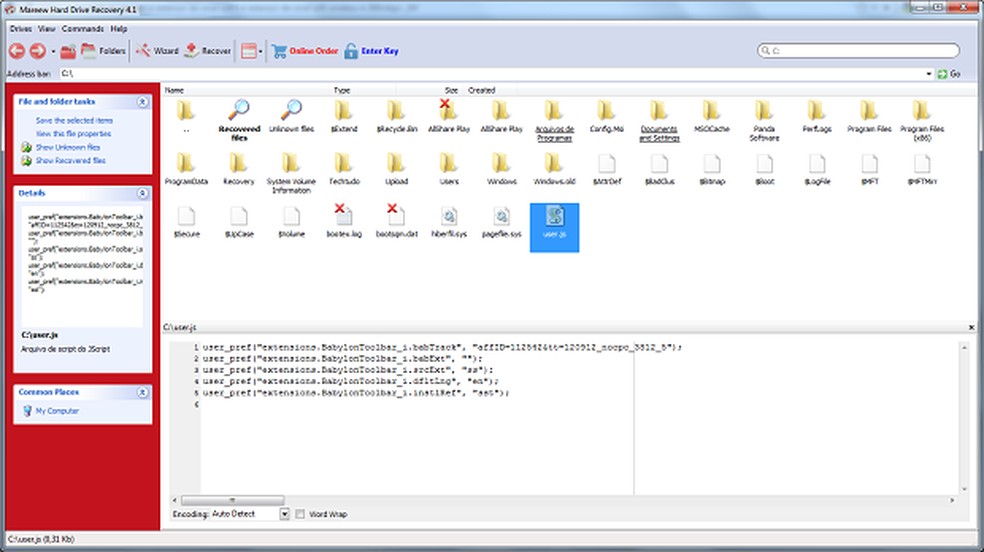Open the View menu
The width and height of the screenshot is (984, 552).
point(46,29)
